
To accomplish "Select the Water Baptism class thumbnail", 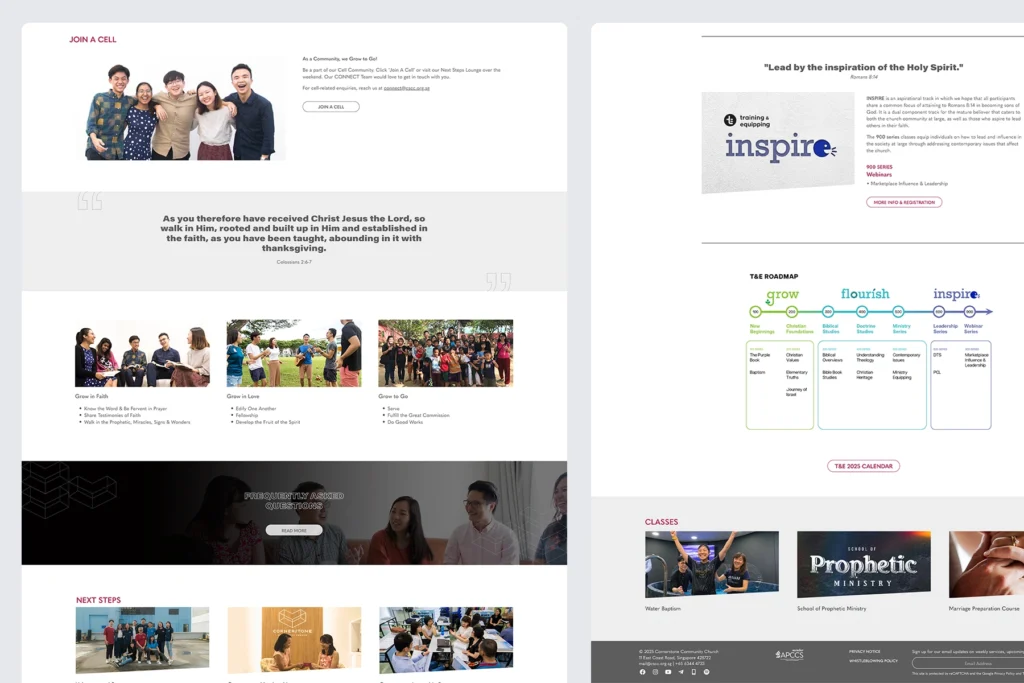I will (712, 564).
